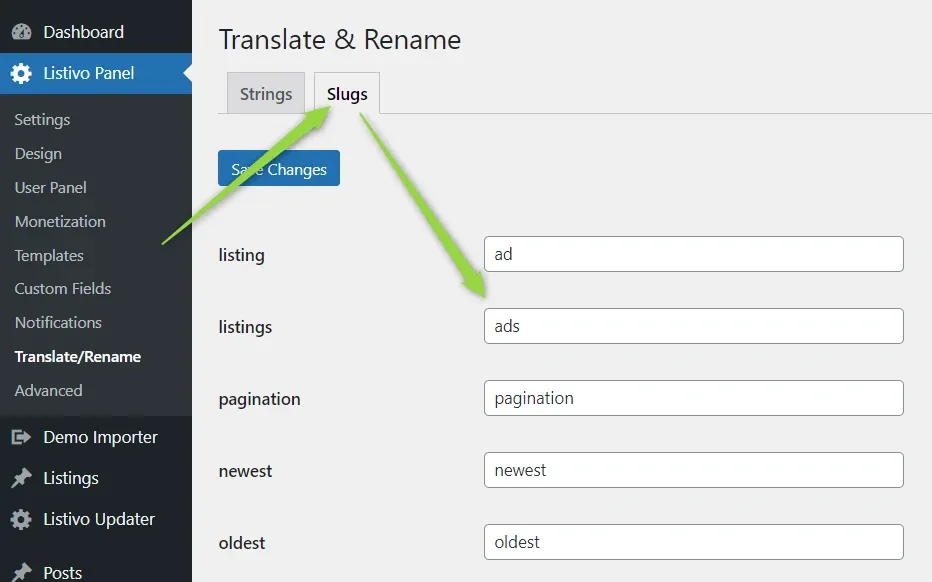Open the Custom Fields submenu
Screen dimensions: 932x582
pyautogui.click(x=63, y=288)
